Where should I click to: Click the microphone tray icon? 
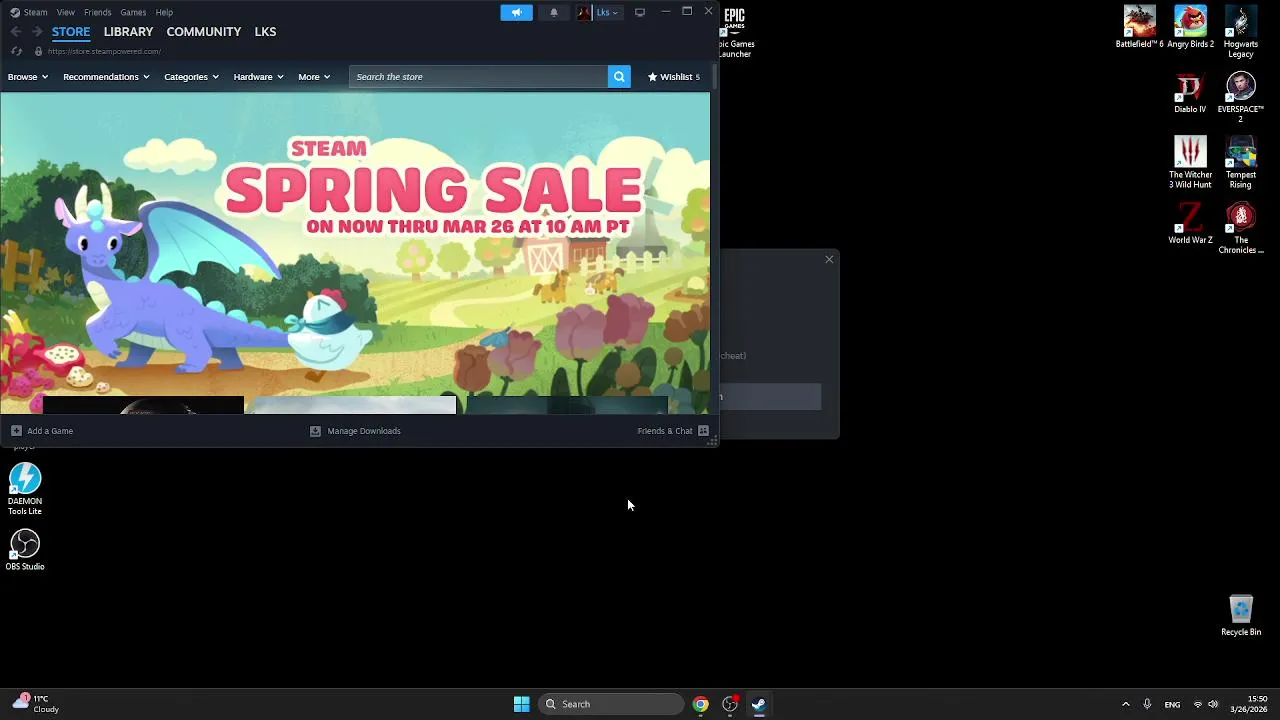1147,704
